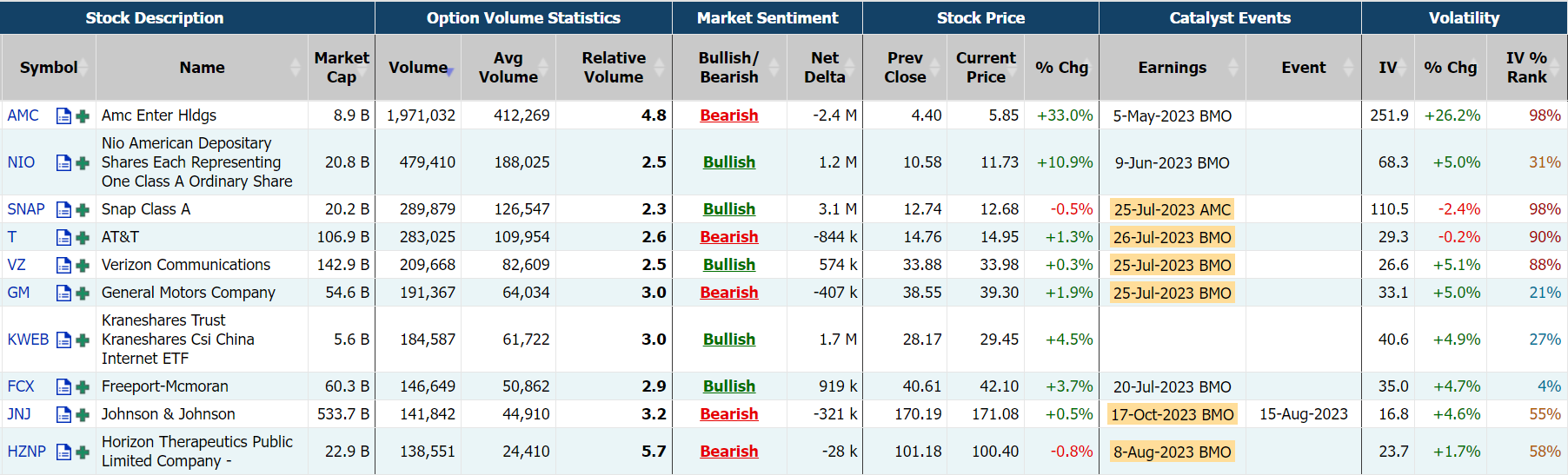1568x475 pixels.
Task: Sort by the Earnings column header
Action: (x=1172, y=68)
